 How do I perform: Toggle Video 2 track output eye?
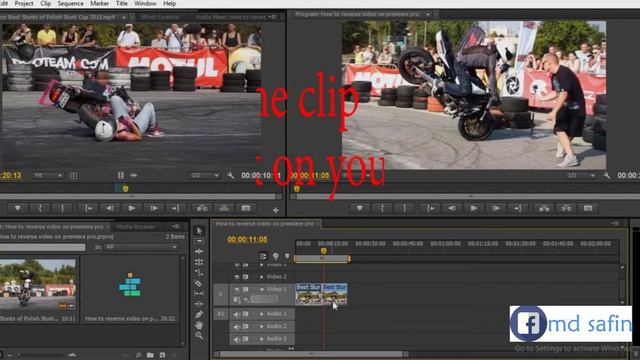[237, 277]
